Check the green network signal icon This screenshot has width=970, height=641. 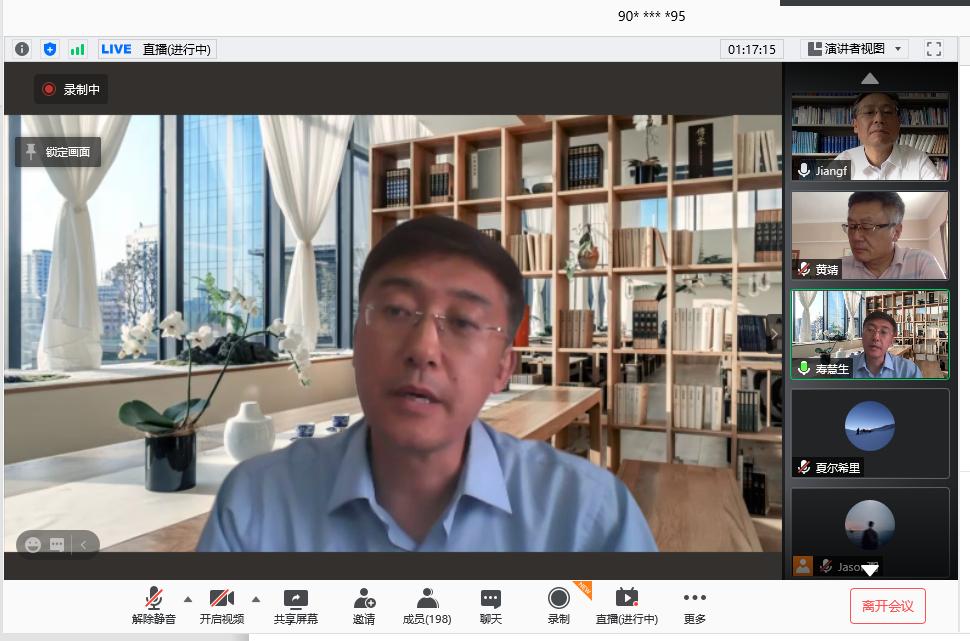click(x=77, y=49)
